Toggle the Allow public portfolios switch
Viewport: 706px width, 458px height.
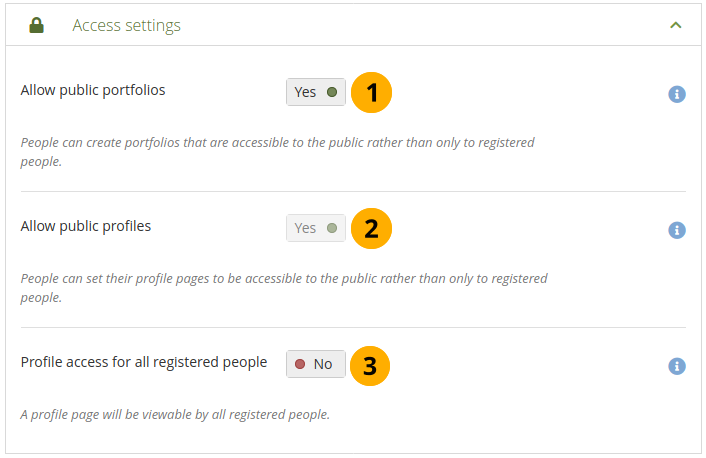click(315, 92)
